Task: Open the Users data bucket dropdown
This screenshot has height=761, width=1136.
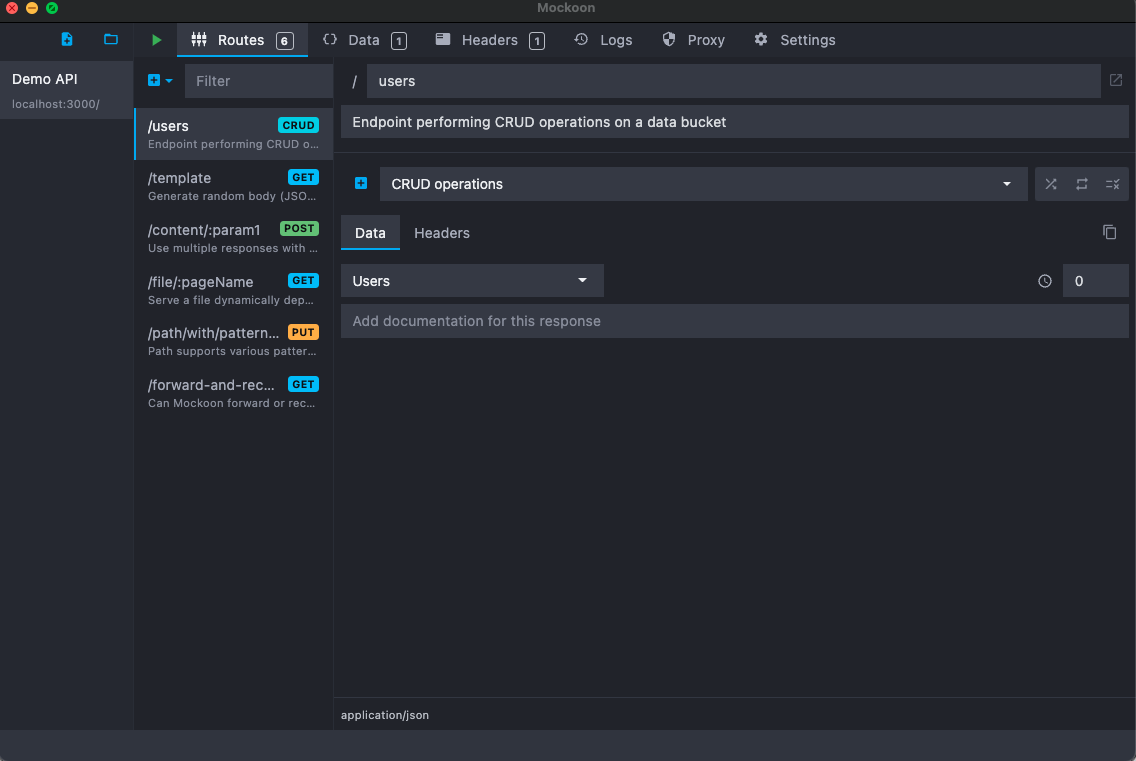Action: click(x=582, y=281)
